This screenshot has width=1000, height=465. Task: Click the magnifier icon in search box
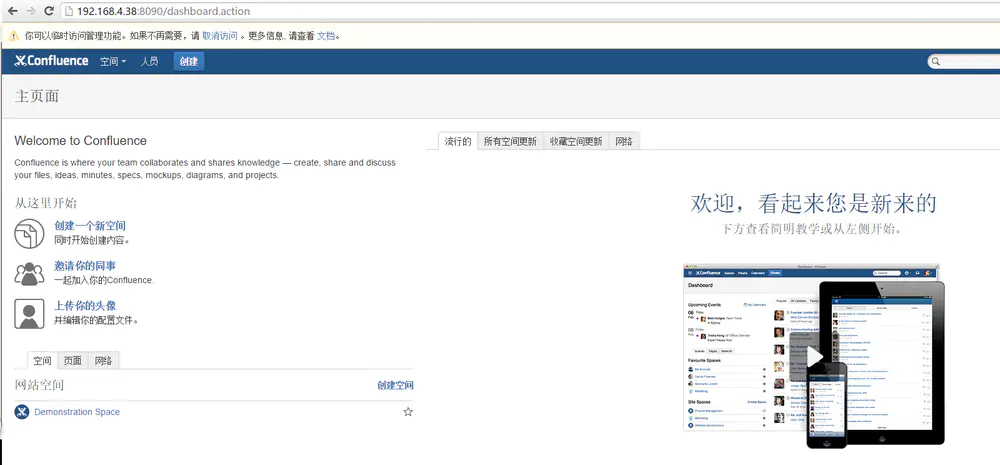pos(936,62)
